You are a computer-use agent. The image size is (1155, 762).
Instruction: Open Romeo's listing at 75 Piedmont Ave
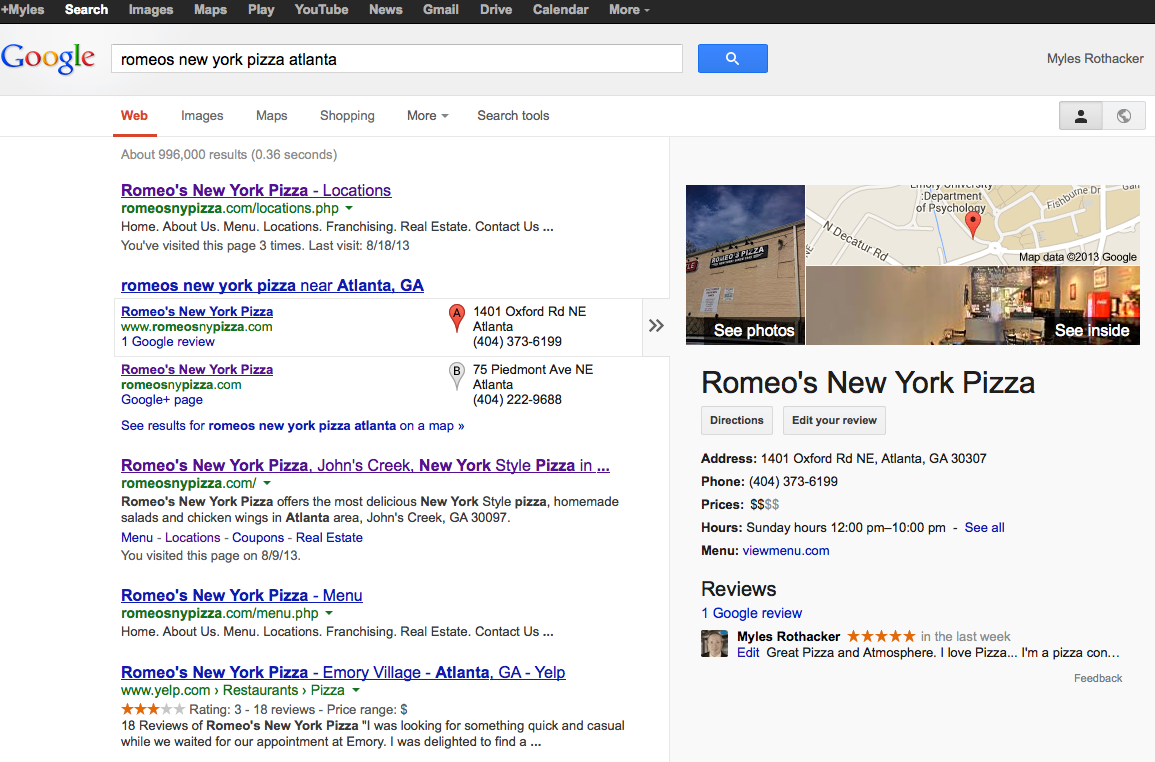click(197, 369)
